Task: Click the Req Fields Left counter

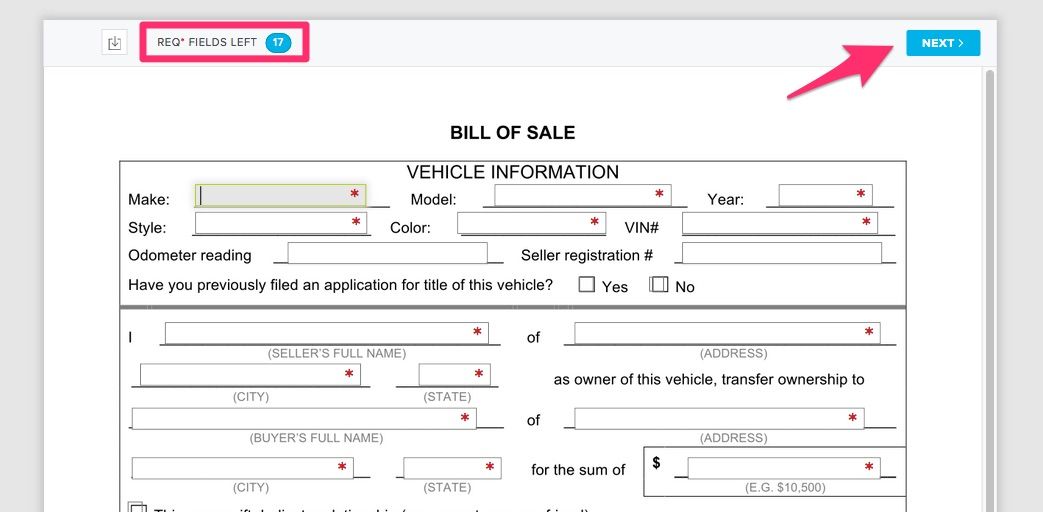Action: click(x=224, y=43)
